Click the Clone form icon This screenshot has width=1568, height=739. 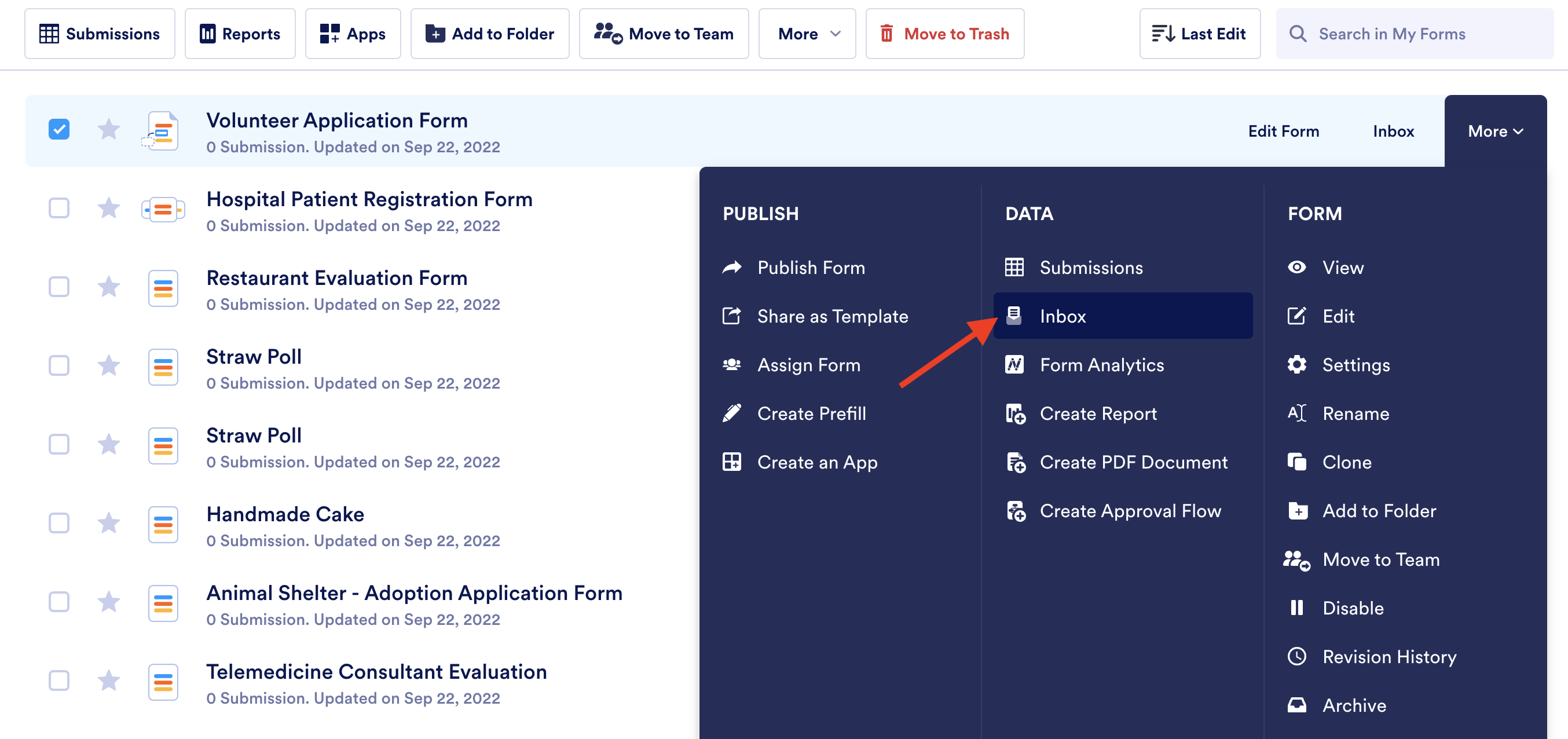[1296, 462]
